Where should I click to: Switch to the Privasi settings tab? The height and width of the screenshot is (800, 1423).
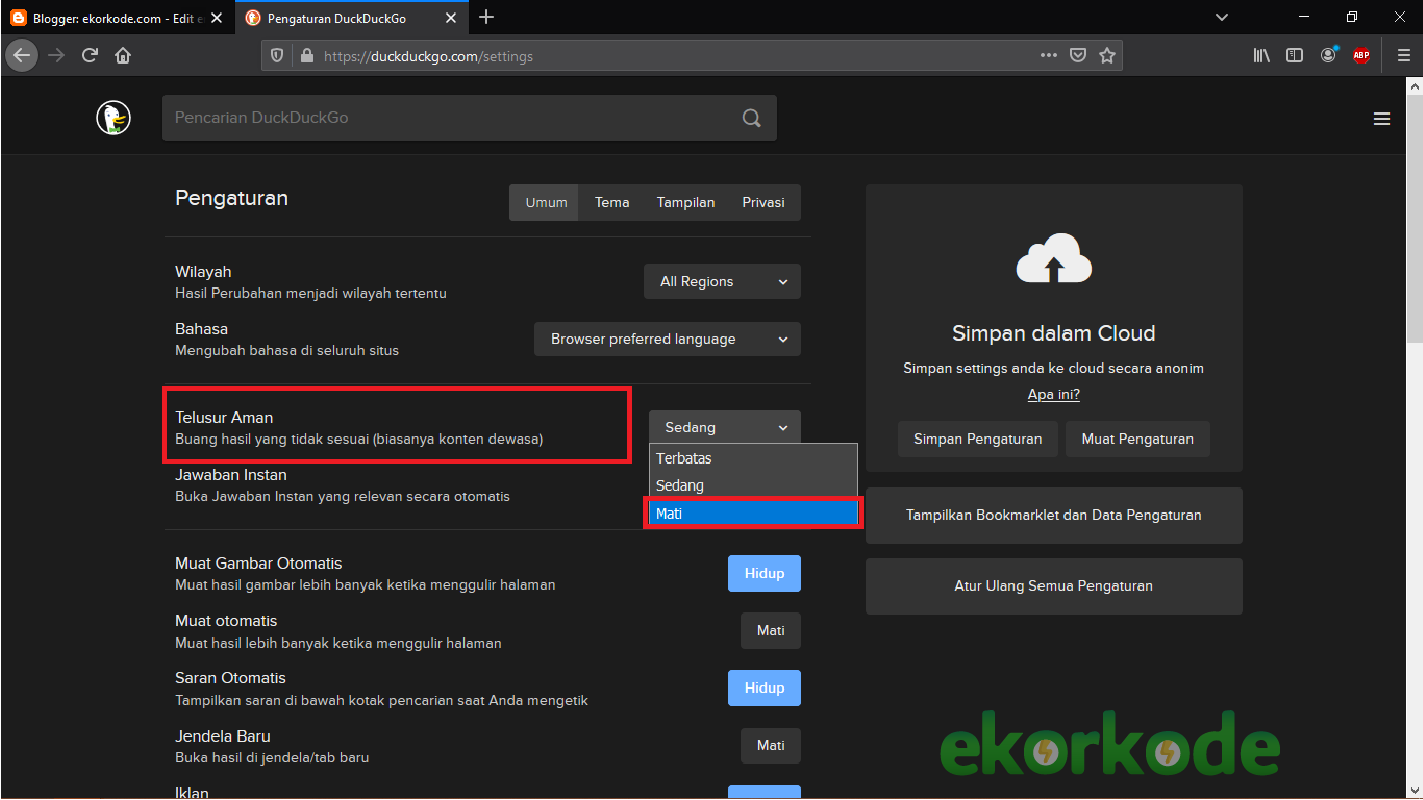pyautogui.click(x=763, y=202)
